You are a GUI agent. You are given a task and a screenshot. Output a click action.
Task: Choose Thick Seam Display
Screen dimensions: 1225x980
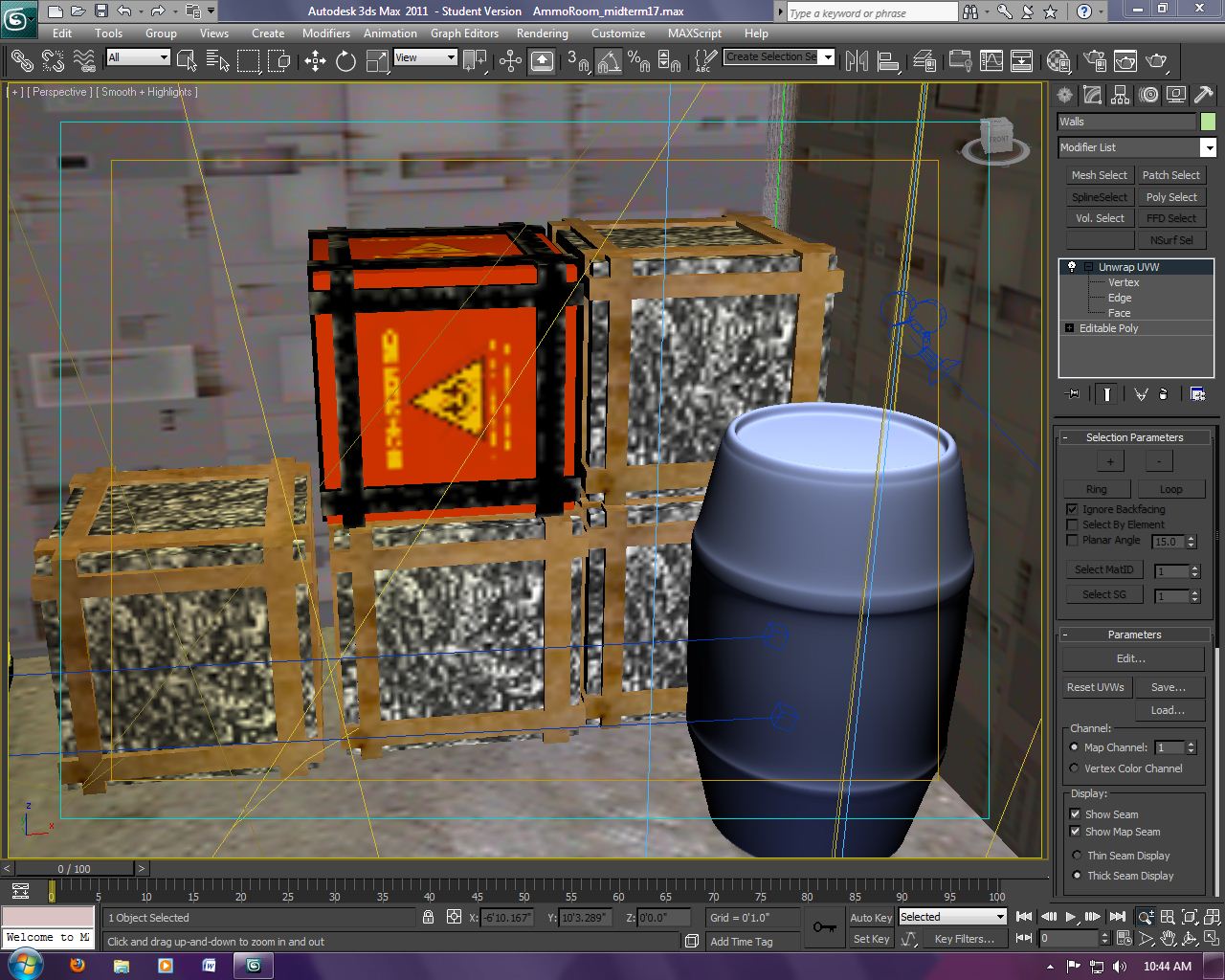1077,876
